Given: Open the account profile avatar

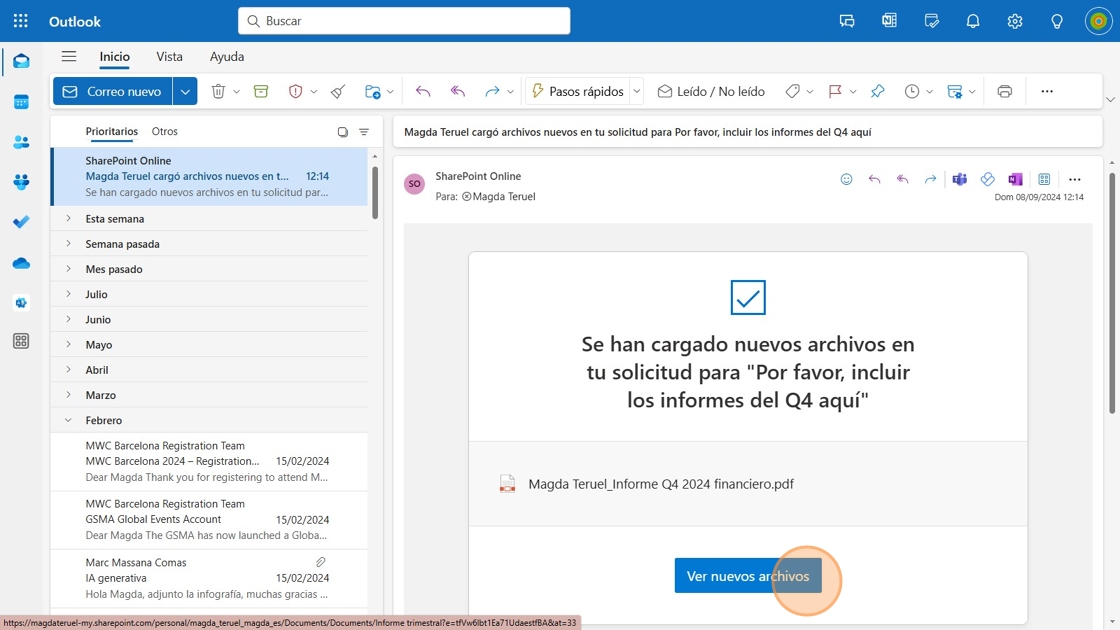Looking at the screenshot, I should (x=1099, y=21).
